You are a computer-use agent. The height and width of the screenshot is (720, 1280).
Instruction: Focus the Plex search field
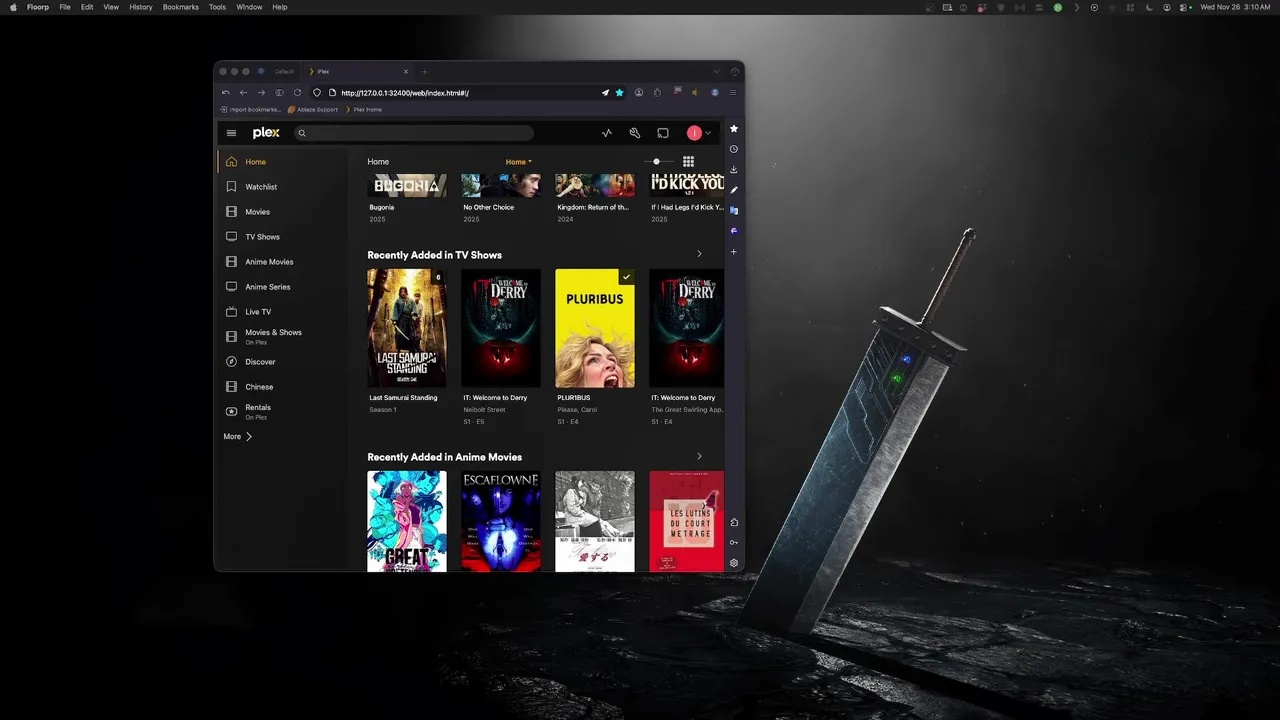414,133
